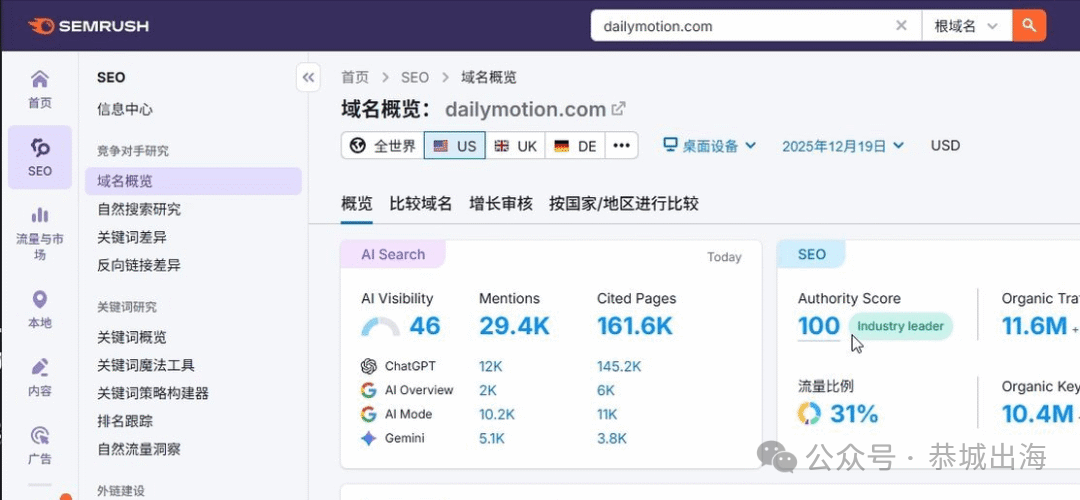Click Authority Score value 100

click(x=819, y=326)
